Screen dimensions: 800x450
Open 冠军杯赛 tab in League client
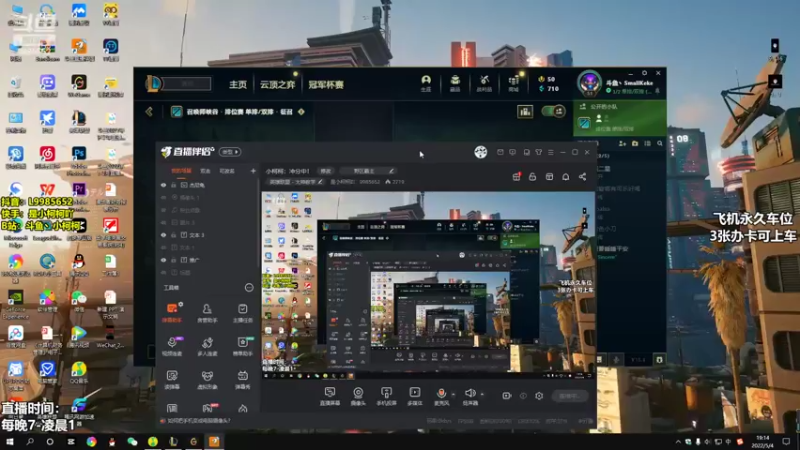(326, 85)
